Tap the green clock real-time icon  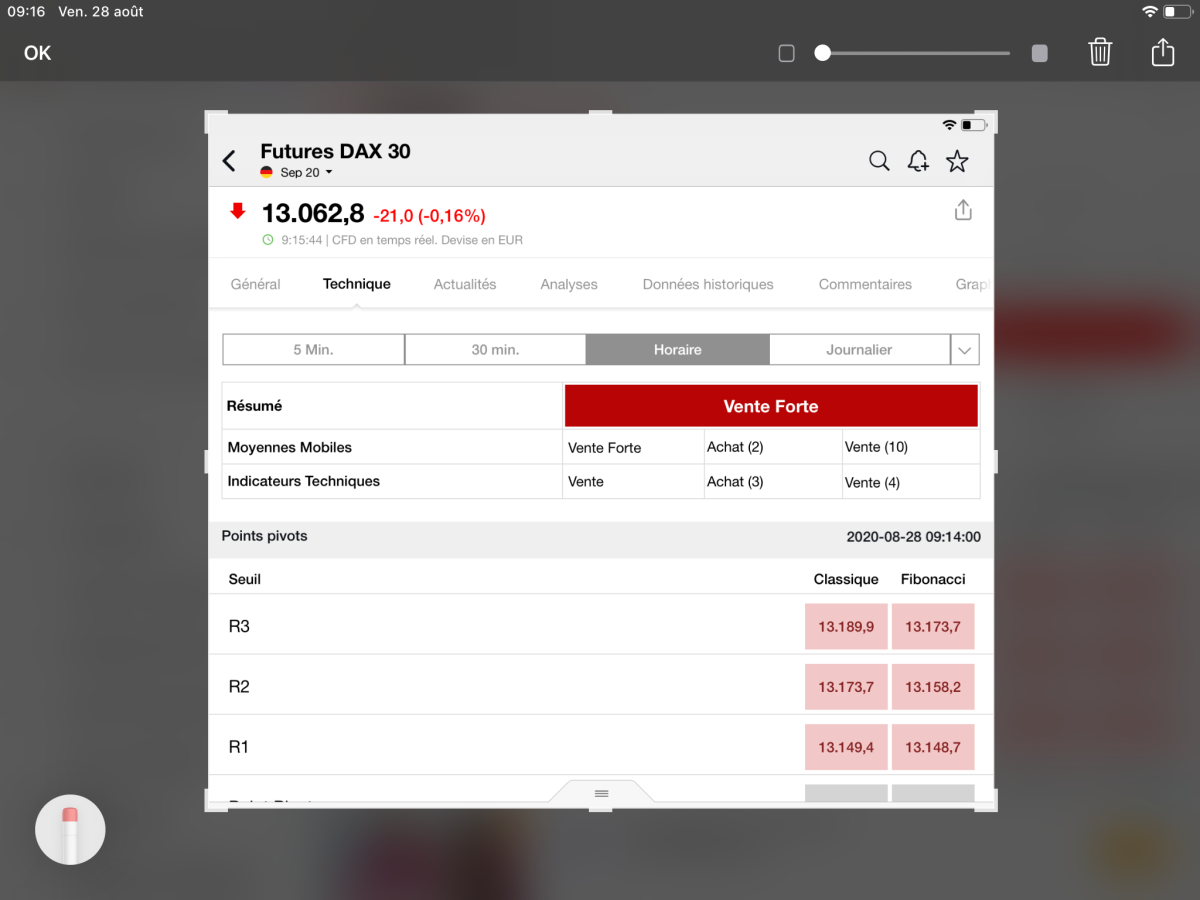[x=267, y=240]
